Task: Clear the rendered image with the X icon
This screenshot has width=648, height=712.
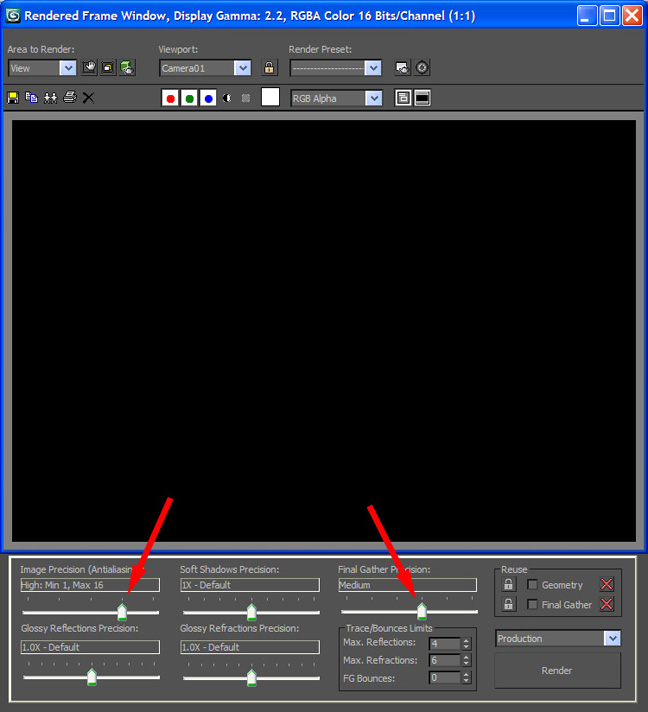Action: [88, 97]
